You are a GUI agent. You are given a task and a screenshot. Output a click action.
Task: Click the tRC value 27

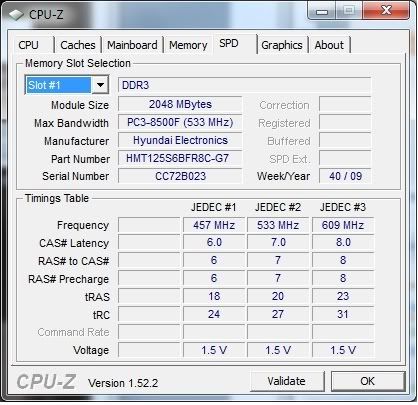click(x=278, y=314)
